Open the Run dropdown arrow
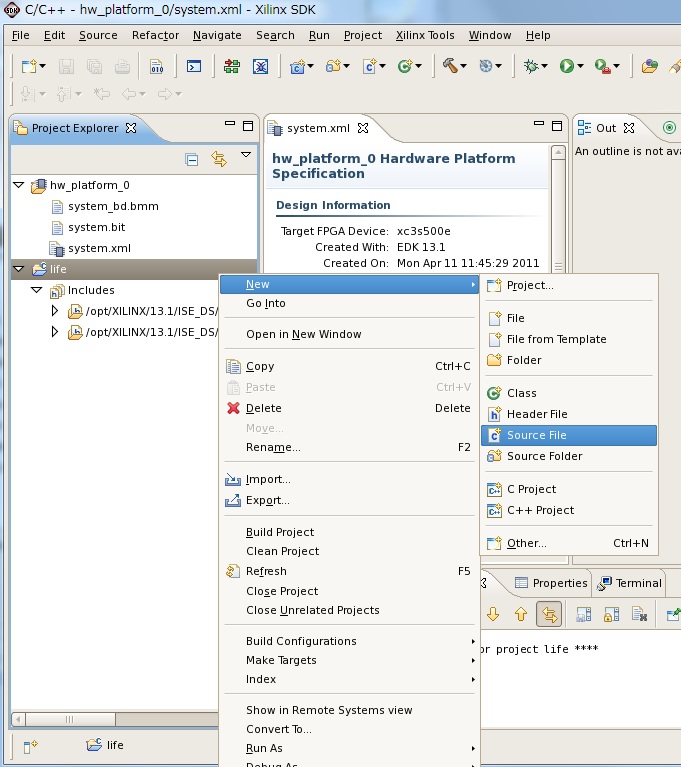This screenshot has height=767, width=681. (x=580, y=66)
